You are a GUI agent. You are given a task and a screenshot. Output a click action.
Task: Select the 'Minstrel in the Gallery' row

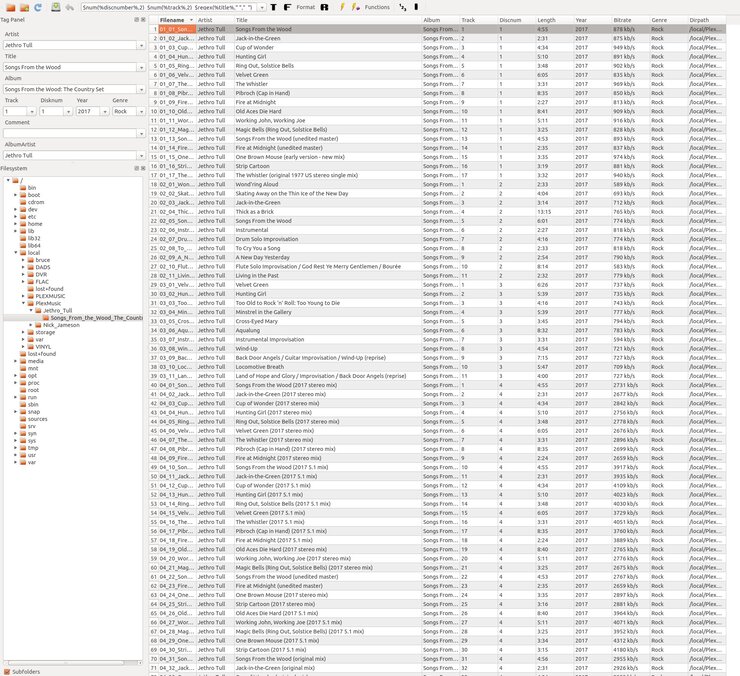(437, 312)
